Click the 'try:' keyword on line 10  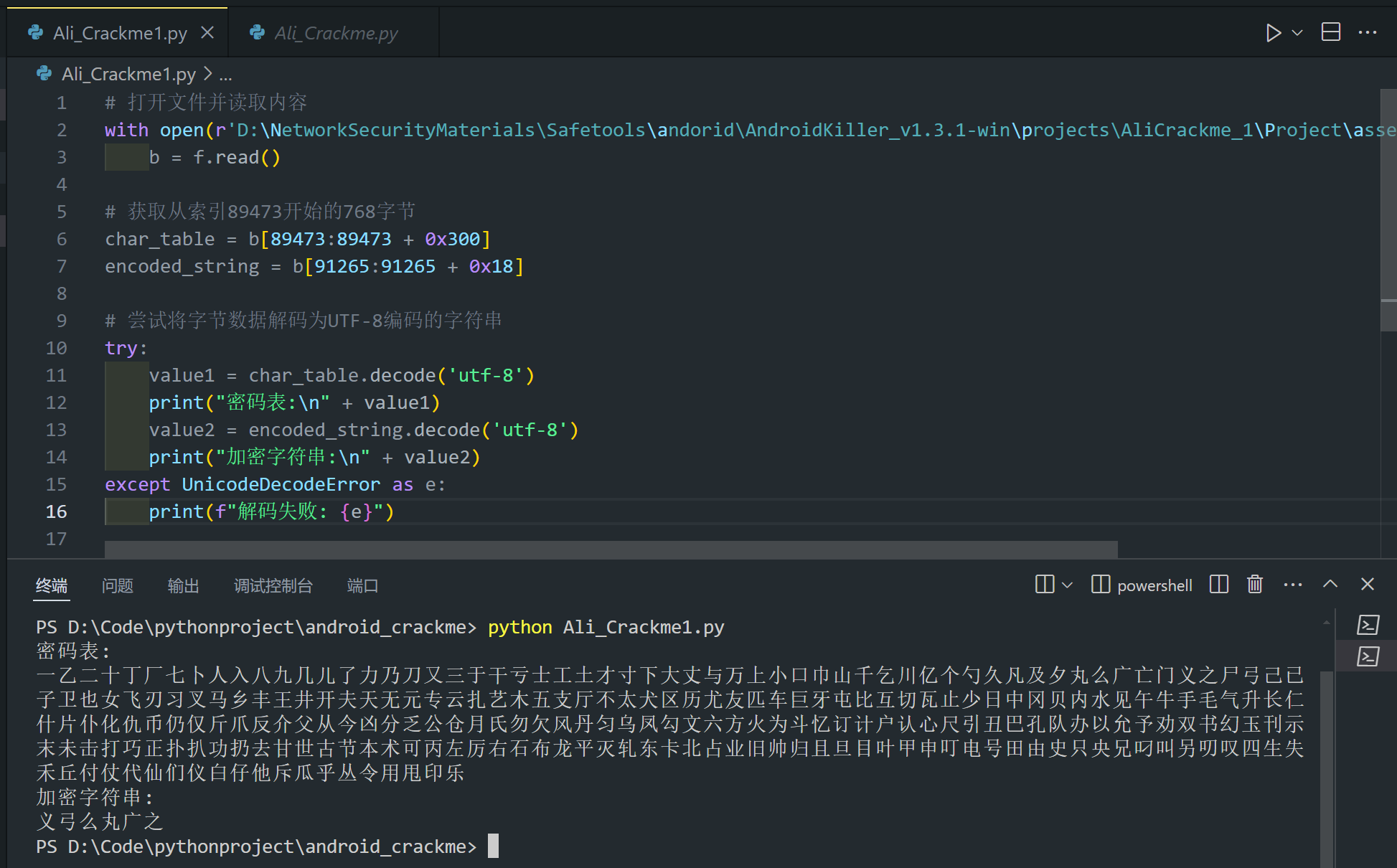[x=126, y=348]
